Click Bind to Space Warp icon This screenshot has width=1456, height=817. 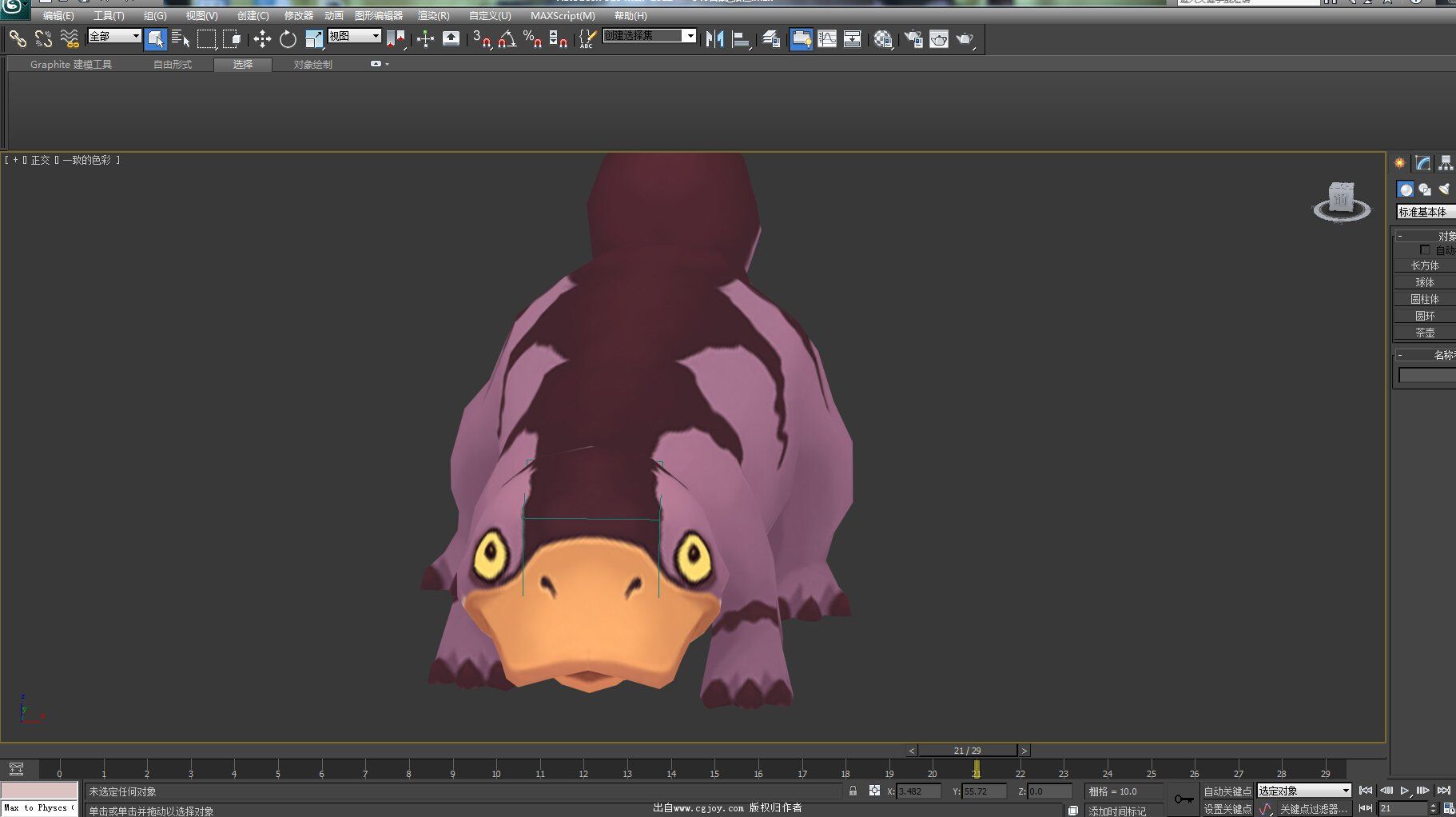[70, 38]
